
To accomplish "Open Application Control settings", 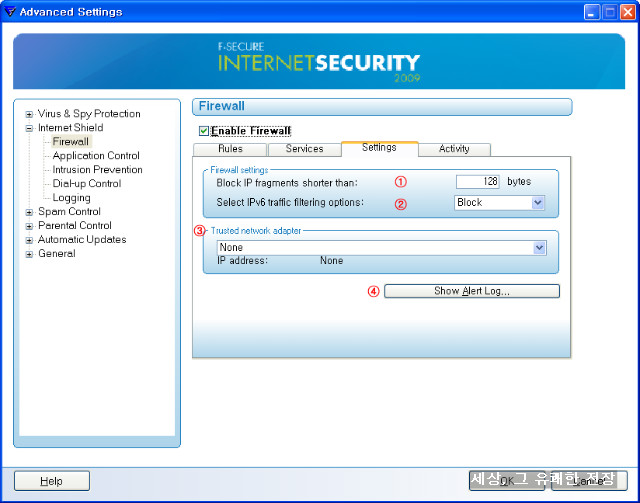I will [x=96, y=156].
